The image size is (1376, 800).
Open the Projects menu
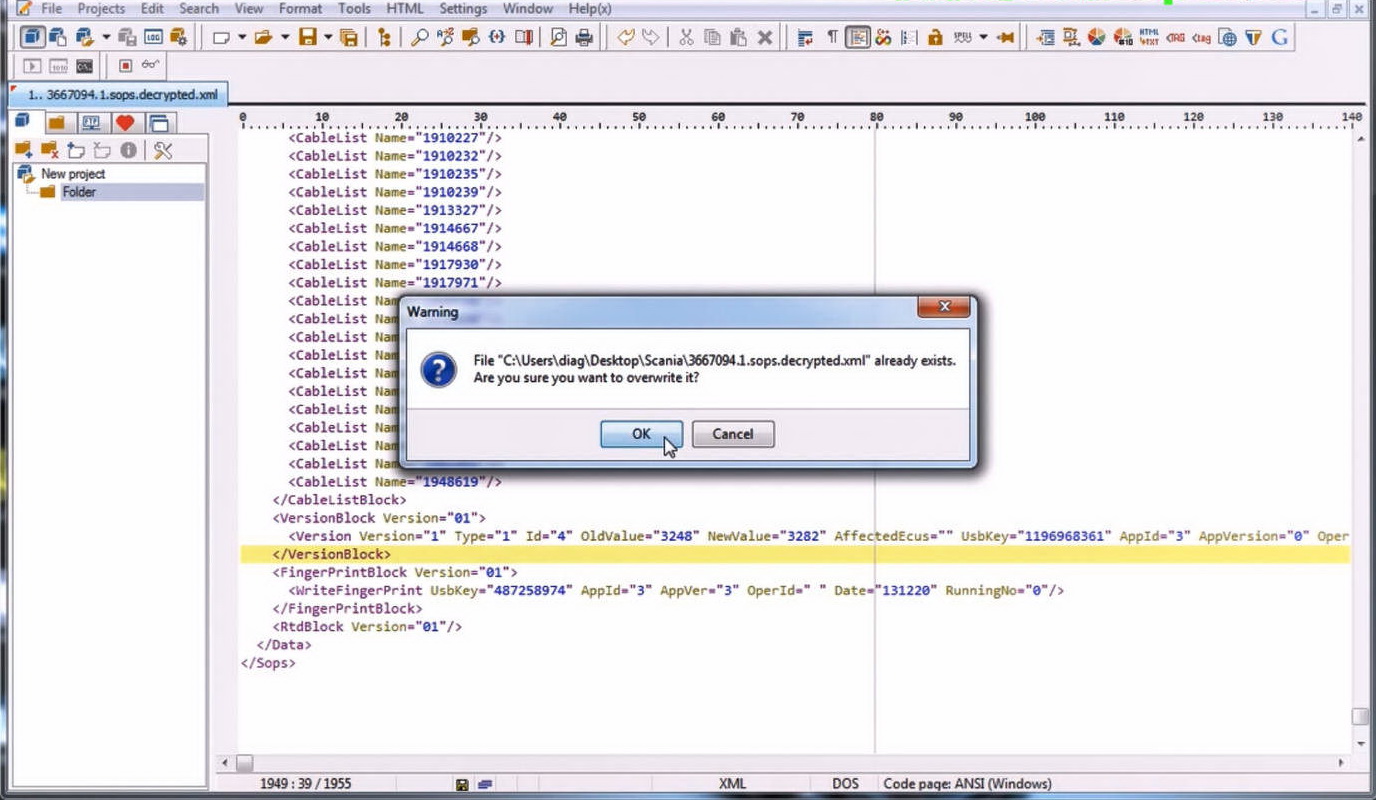pyautogui.click(x=101, y=8)
